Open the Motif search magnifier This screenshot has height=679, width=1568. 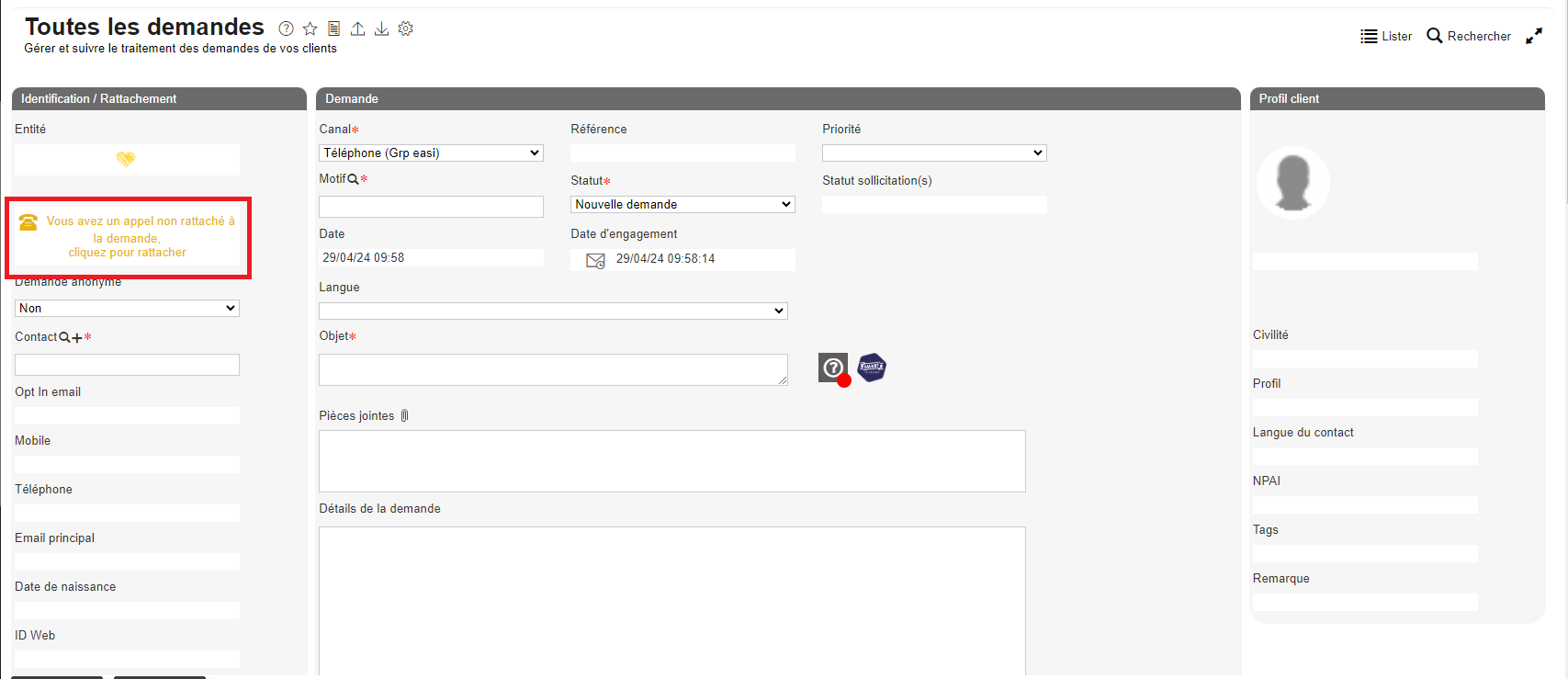(x=353, y=179)
